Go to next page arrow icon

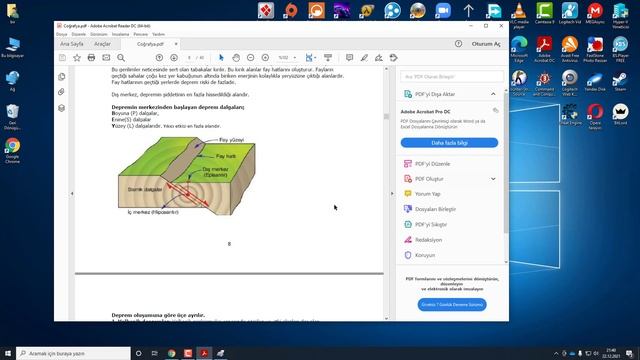click(x=174, y=58)
